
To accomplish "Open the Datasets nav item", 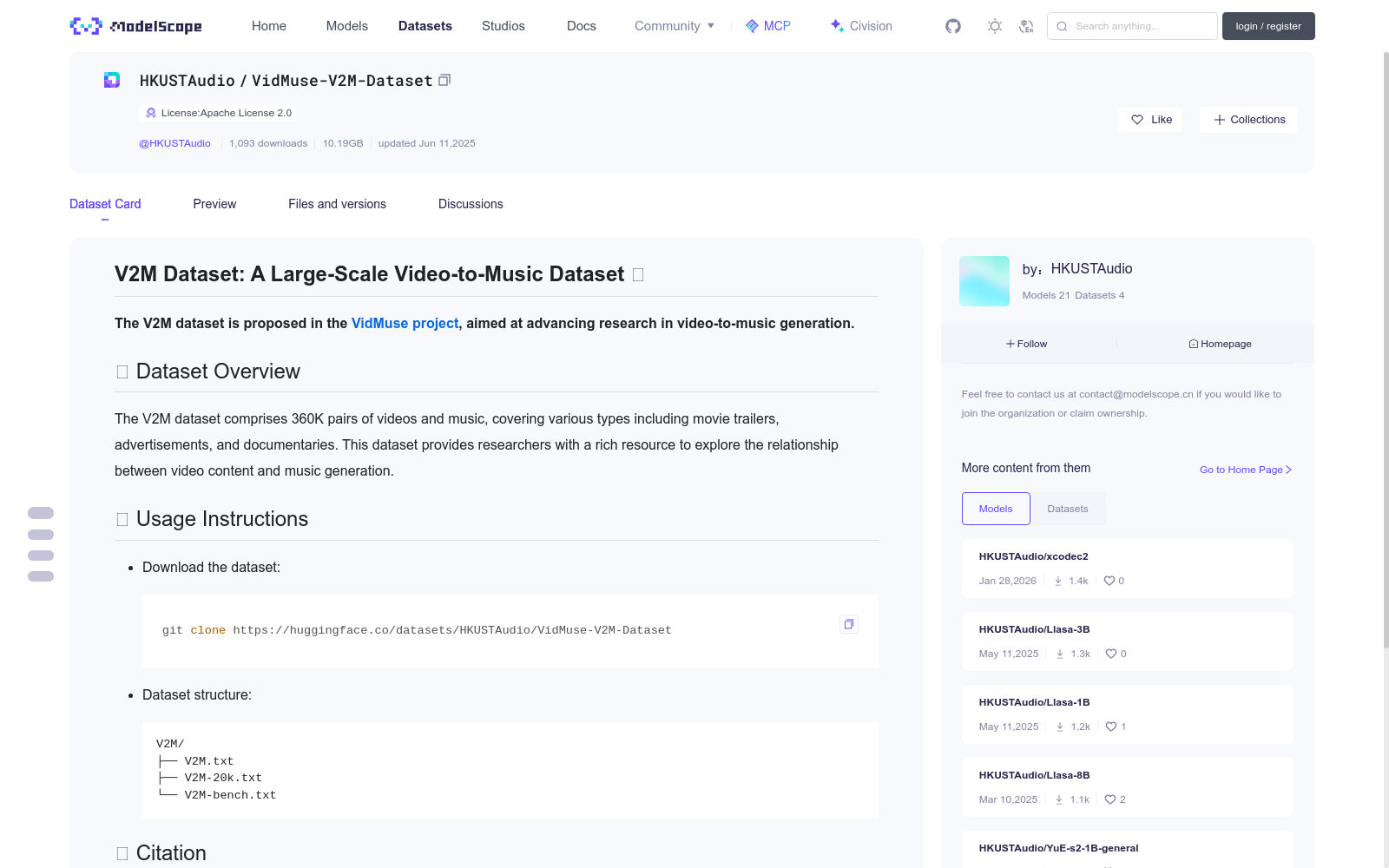I will 425,26.
